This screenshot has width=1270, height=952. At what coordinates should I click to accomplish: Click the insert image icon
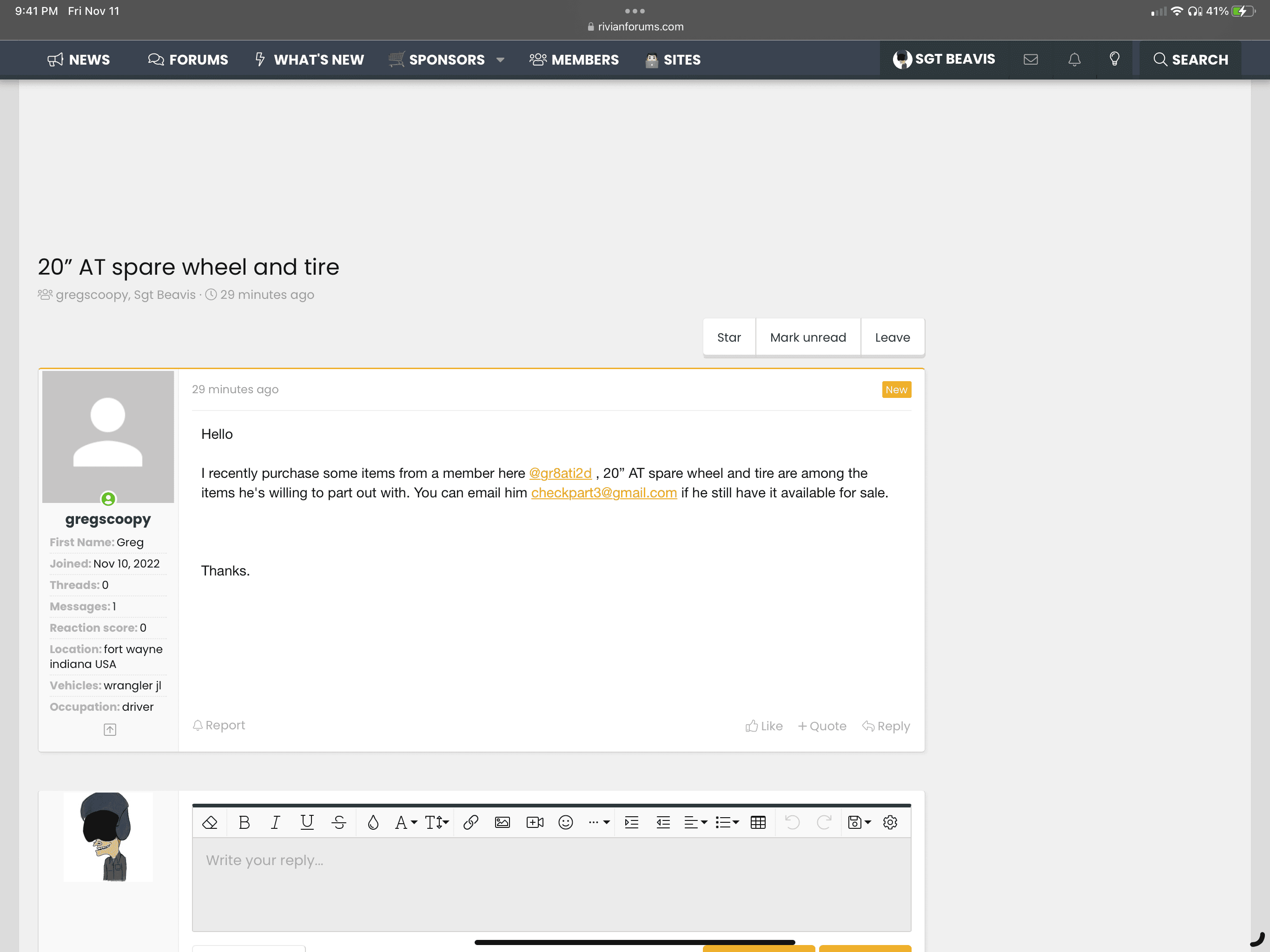tap(503, 822)
